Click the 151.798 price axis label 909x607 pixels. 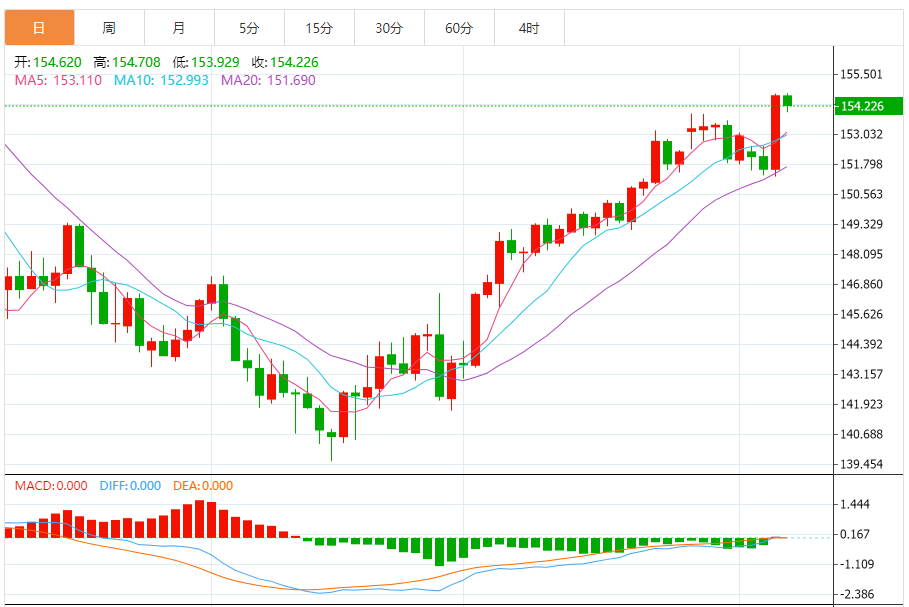coord(861,165)
